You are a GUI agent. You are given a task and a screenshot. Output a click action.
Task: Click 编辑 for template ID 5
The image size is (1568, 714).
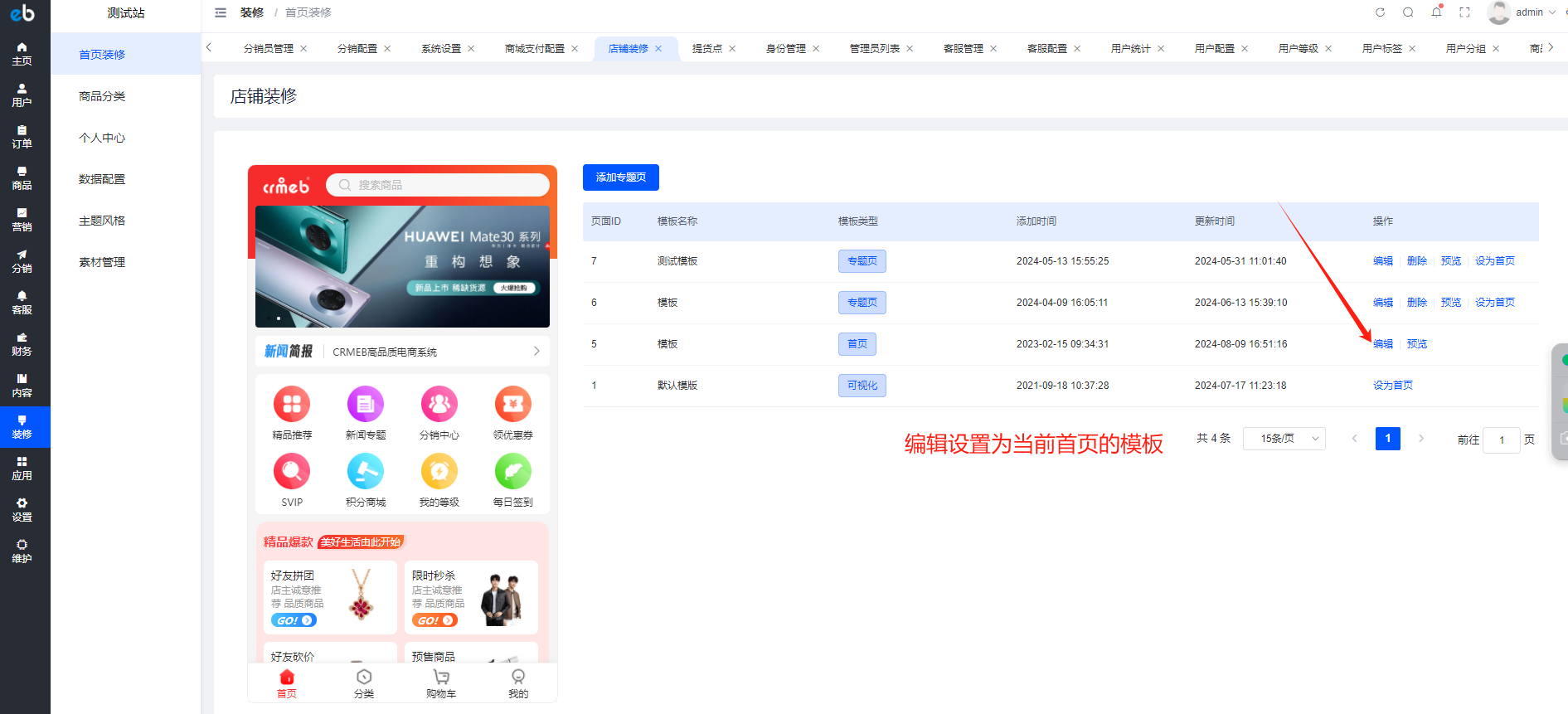pyautogui.click(x=1382, y=344)
